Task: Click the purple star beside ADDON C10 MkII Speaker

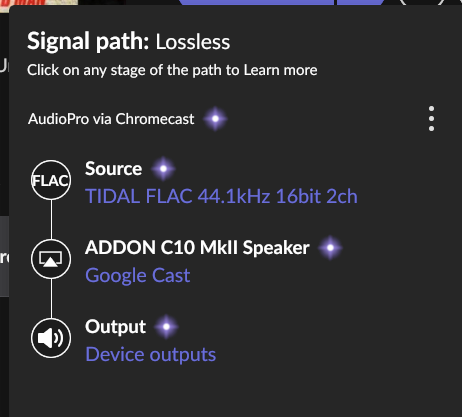Action: (330, 248)
